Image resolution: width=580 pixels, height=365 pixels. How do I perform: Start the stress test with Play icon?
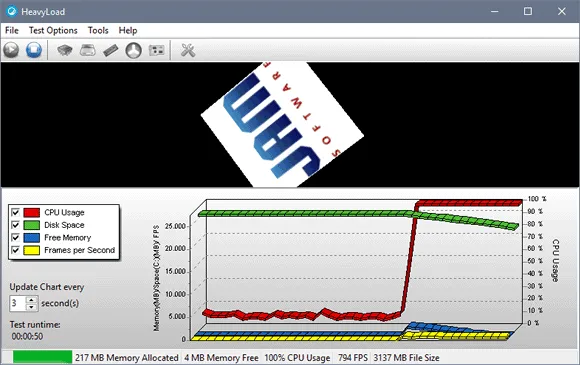click(11, 50)
